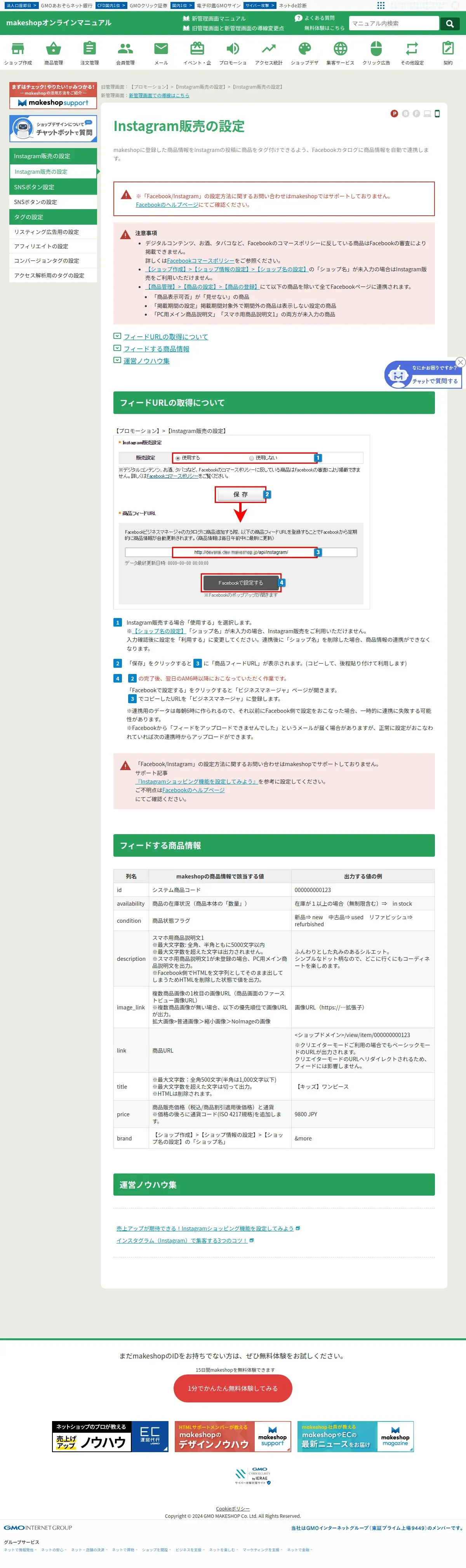Open the Cookieポリシー footer link
The width and height of the screenshot is (466, 1568).
[x=233, y=1509]
